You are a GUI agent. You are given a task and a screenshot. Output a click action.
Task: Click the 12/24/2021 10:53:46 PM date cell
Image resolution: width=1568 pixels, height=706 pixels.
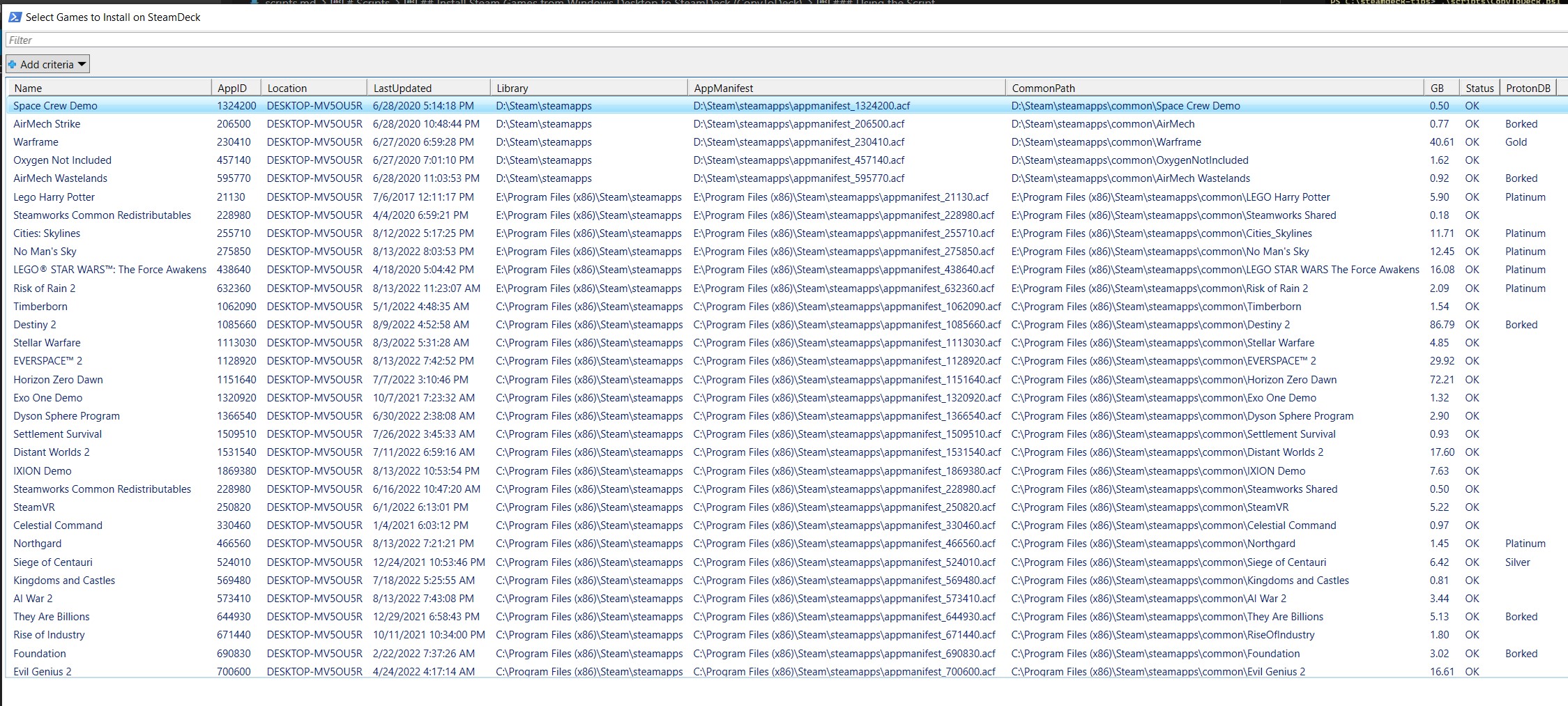[x=429, y=562]
